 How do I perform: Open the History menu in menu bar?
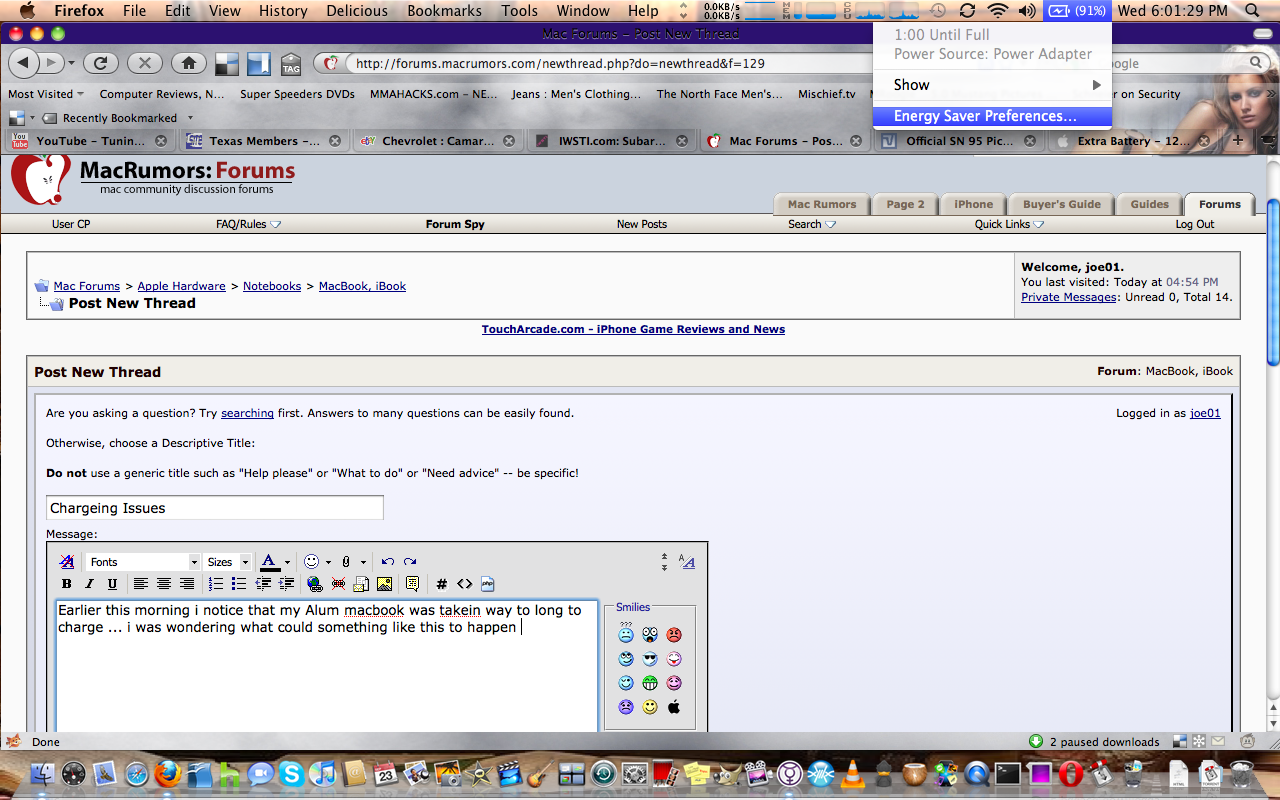tap(283, 11)
